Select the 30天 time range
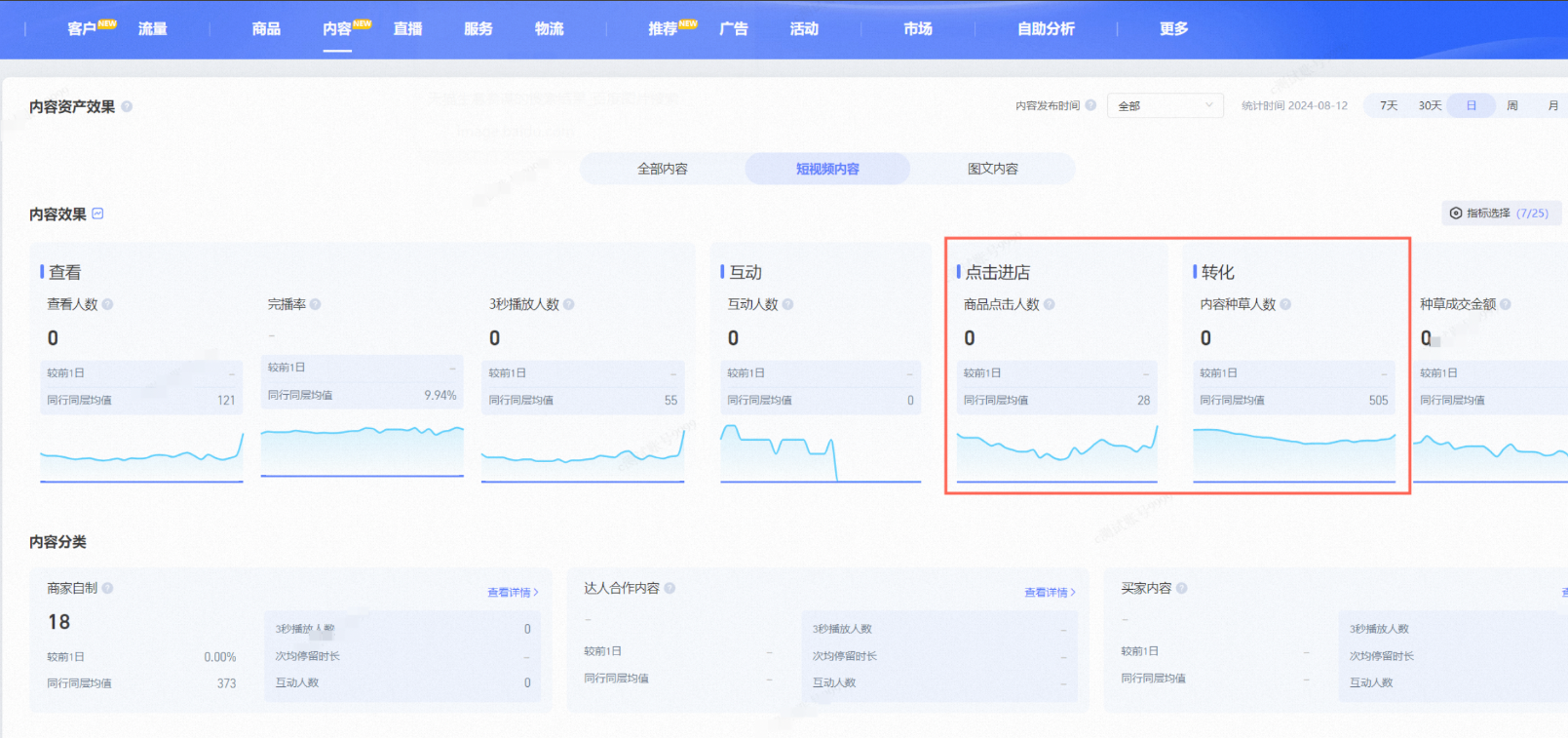The height and width of the screenshot is (738, 1568). pyautogui.click(x=1430, y=105)
